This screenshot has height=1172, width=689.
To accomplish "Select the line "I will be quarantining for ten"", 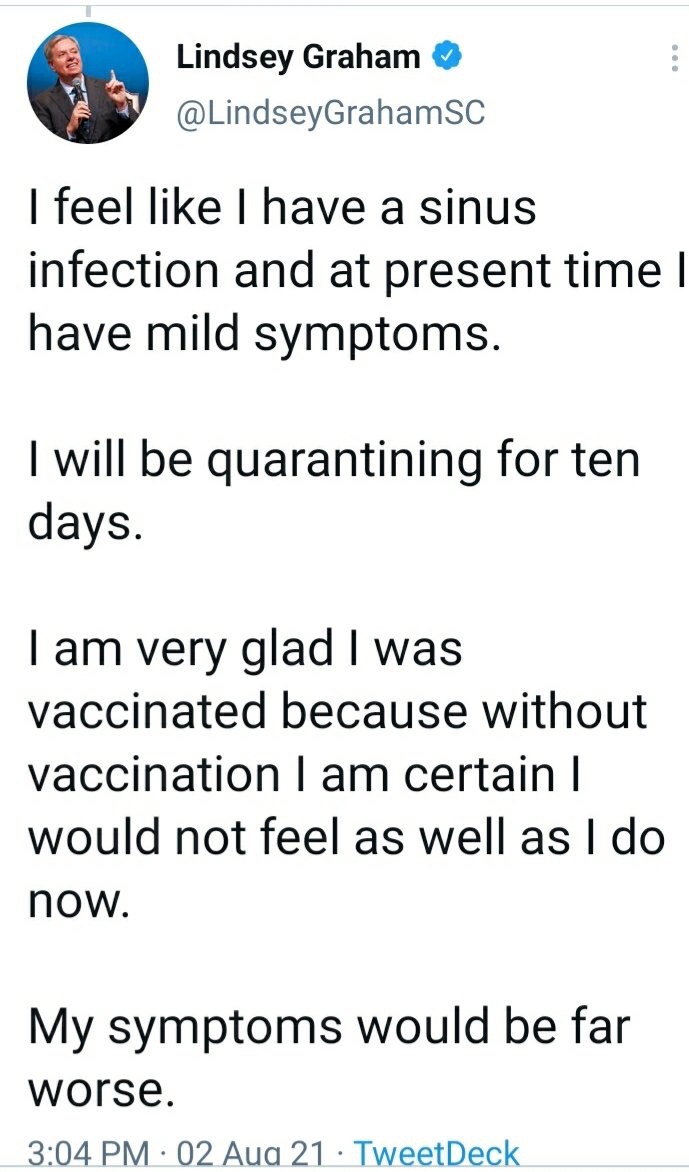I will click(x=334, y=461).
